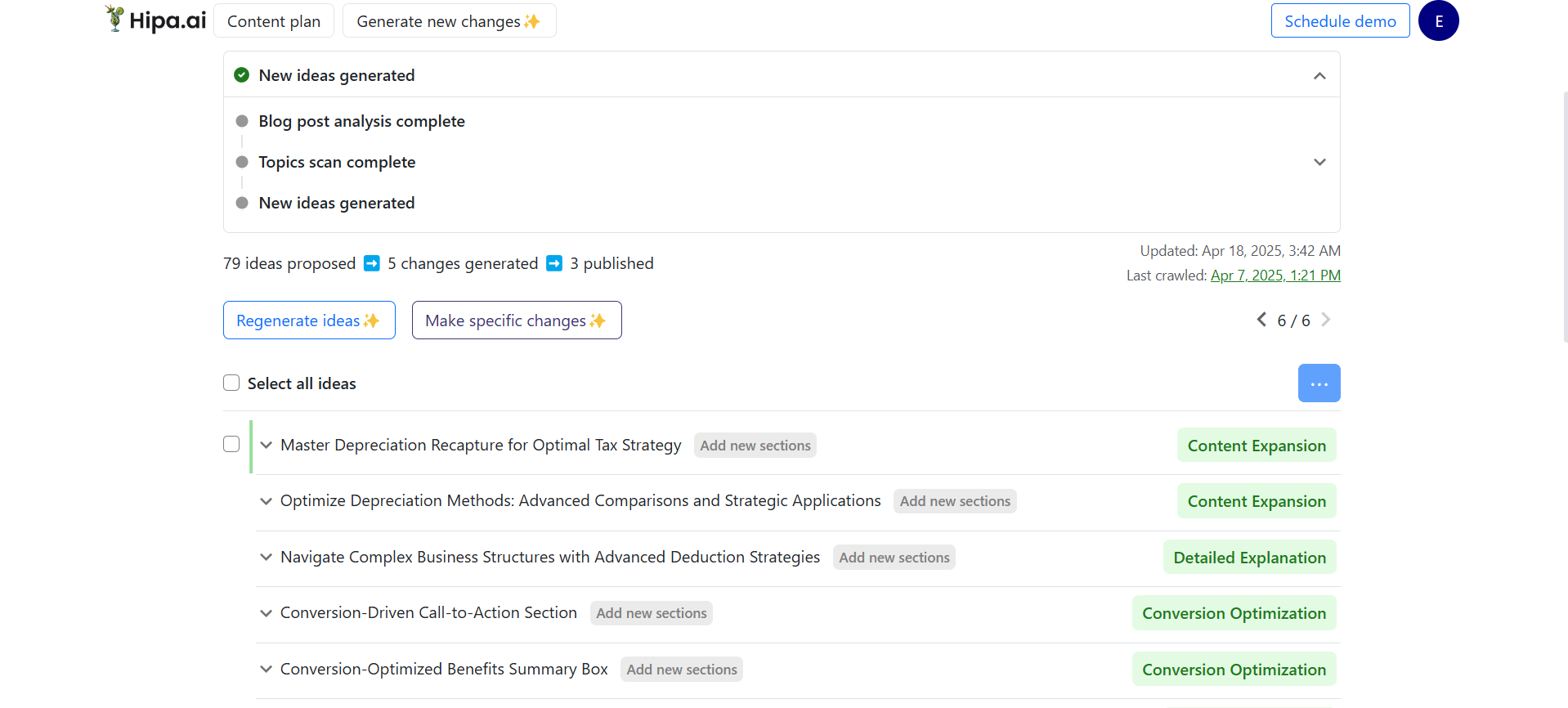
Task: Collapse the New ideas generated panel
Action: click(x=1319, y=76)
